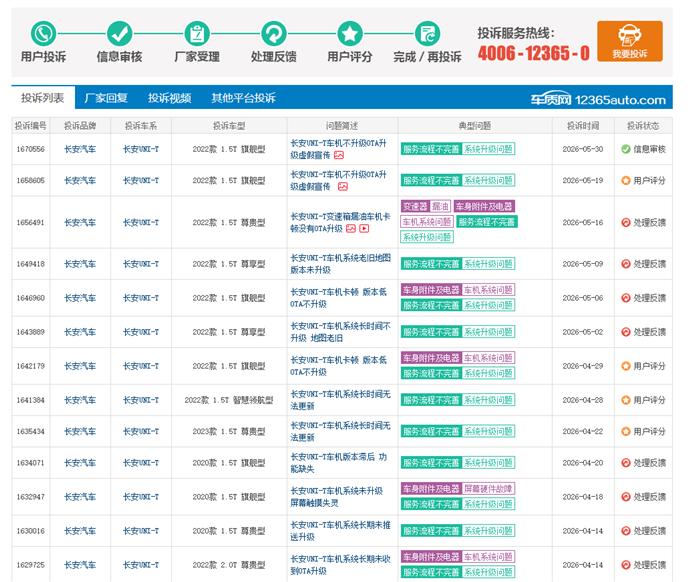Click the 完成/再投诉 document step icon
The image size is (700, 582).
pos(427,33)
